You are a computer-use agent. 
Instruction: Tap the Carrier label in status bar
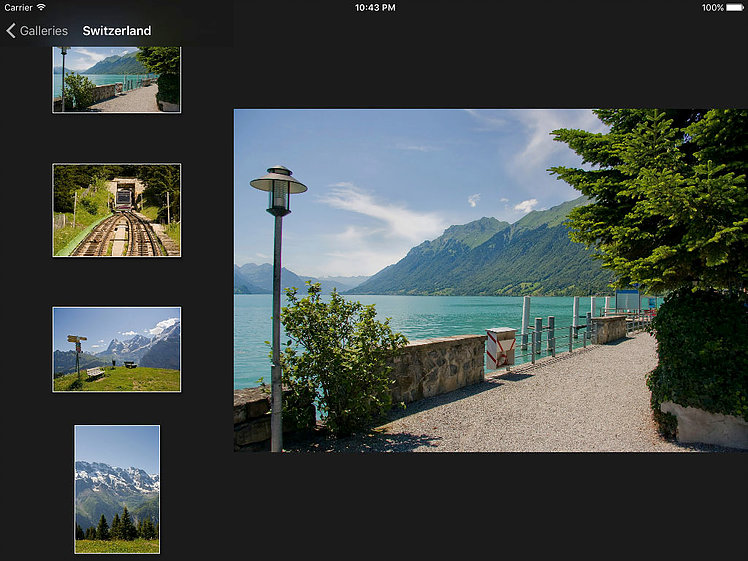[x=18, y=7]
